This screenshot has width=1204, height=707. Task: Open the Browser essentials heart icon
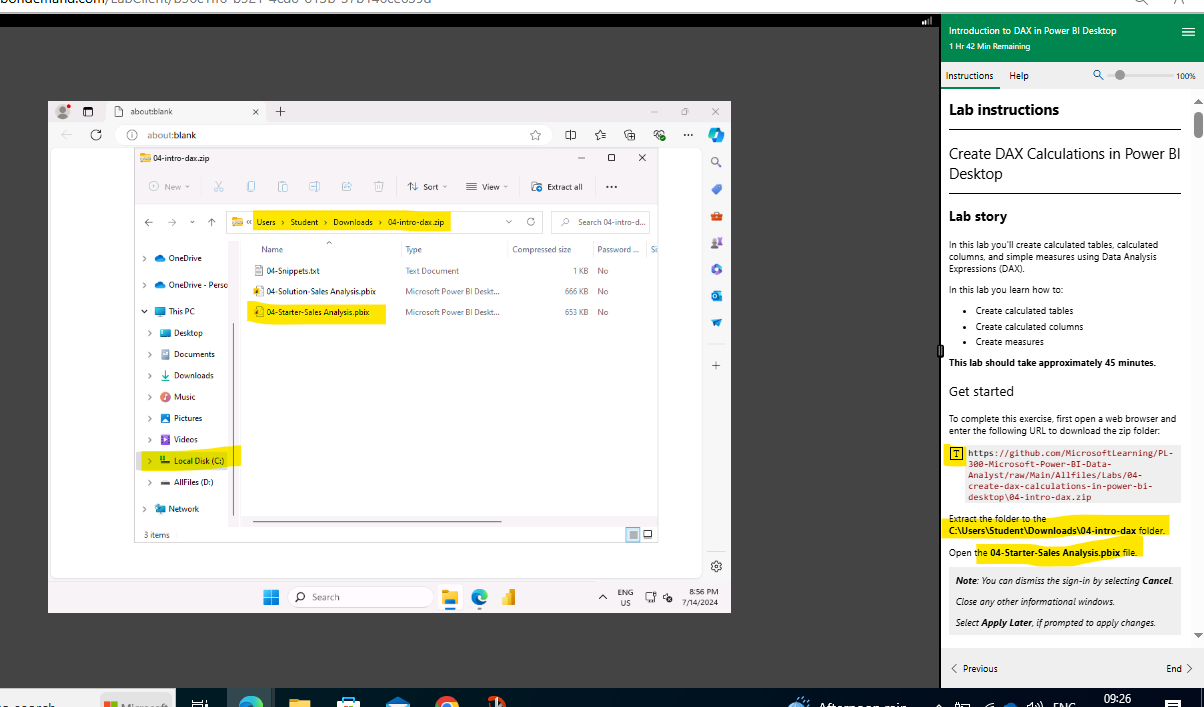point(659,135)
